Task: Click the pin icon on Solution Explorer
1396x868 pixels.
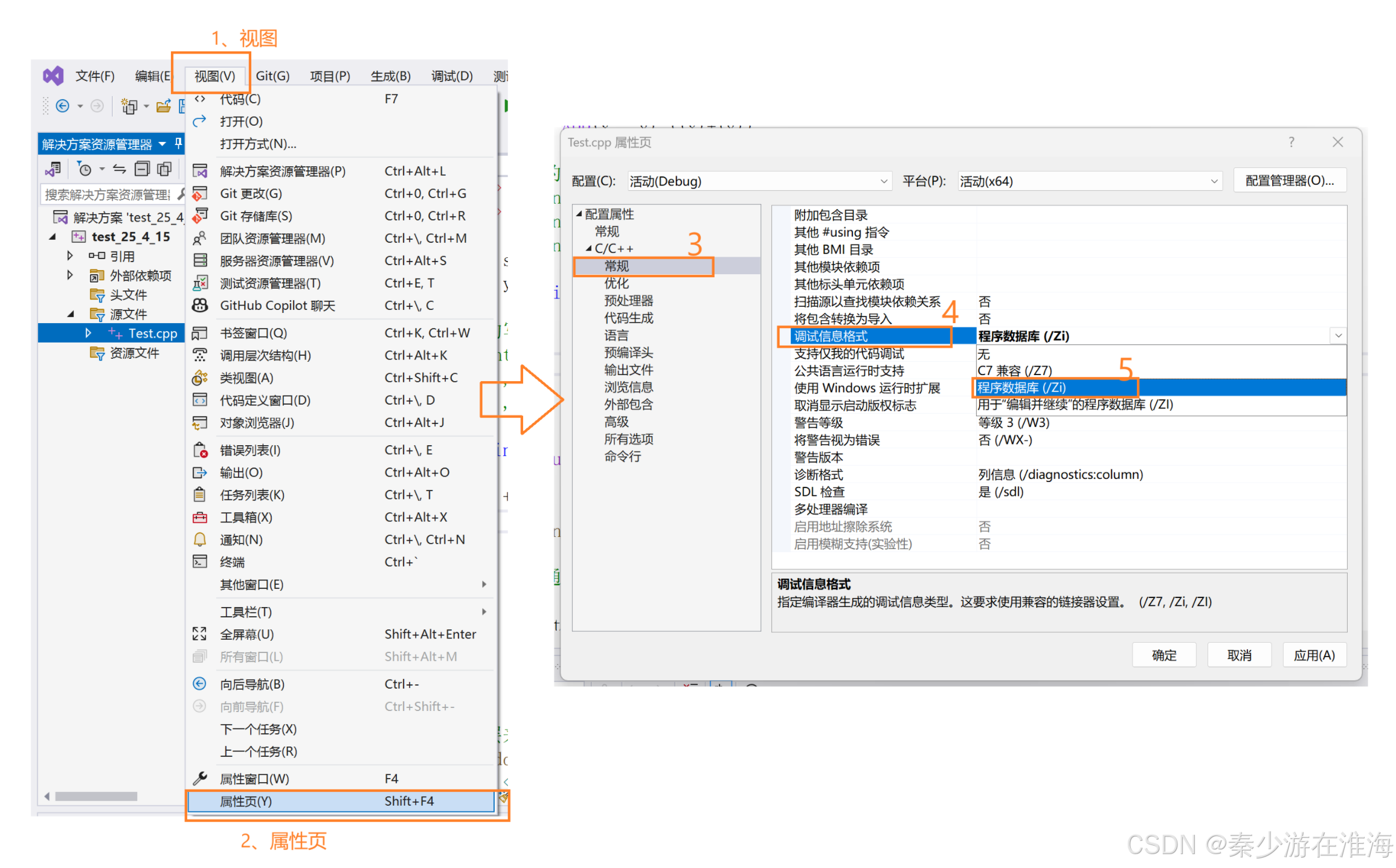Action: point(178,143)
